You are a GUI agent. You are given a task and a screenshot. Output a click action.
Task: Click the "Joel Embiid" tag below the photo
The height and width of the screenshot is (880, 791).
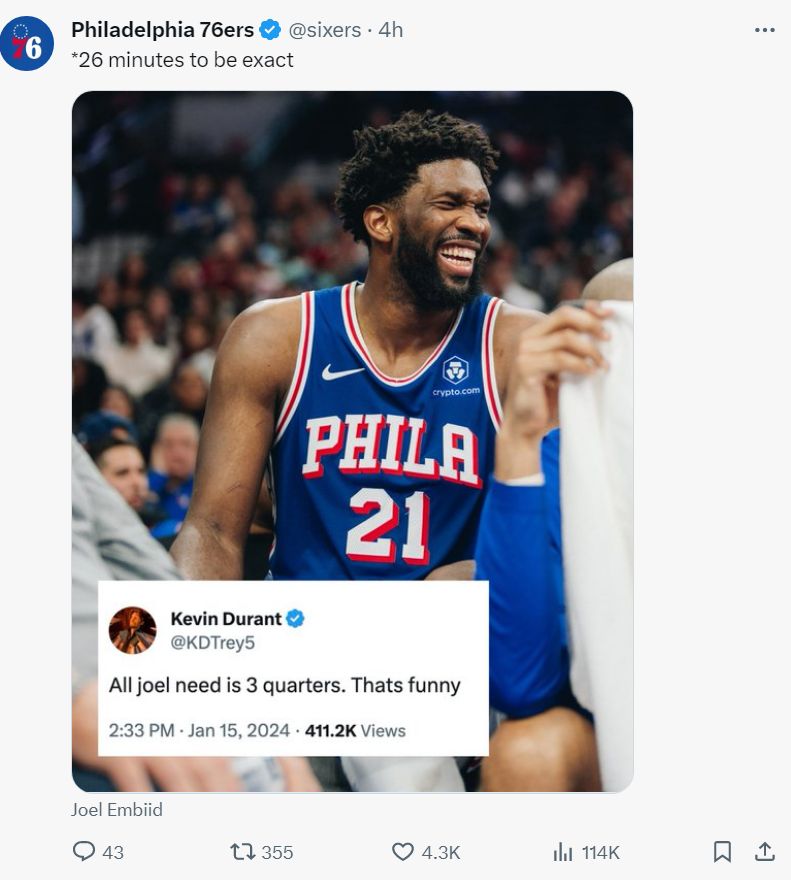tap(116, 810)
